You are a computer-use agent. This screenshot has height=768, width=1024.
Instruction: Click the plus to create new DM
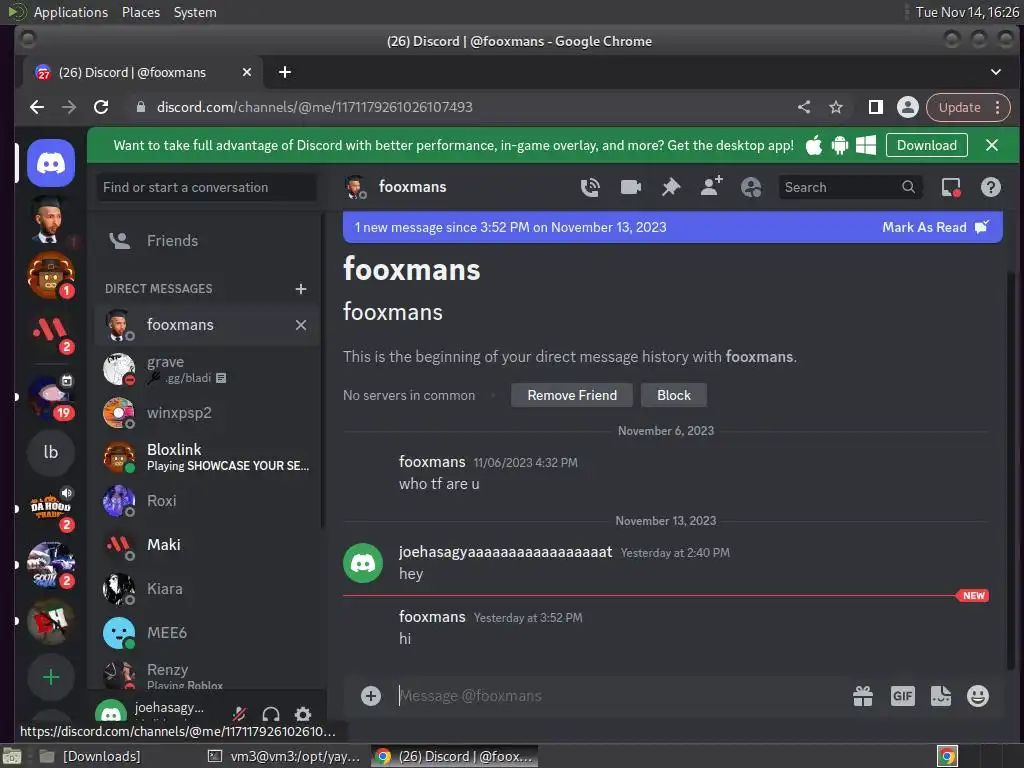pyautogui.click(x=300, y=289)
